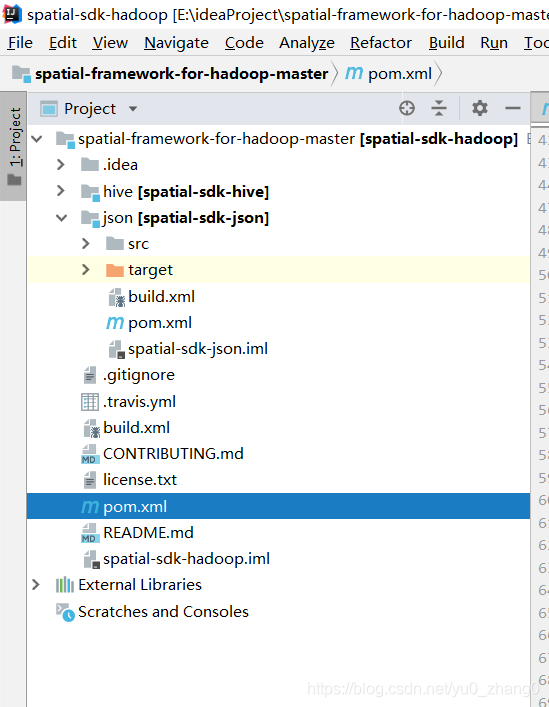549x707 pixels.
Task: Open the Navigate menu
Action: [176, 43]
